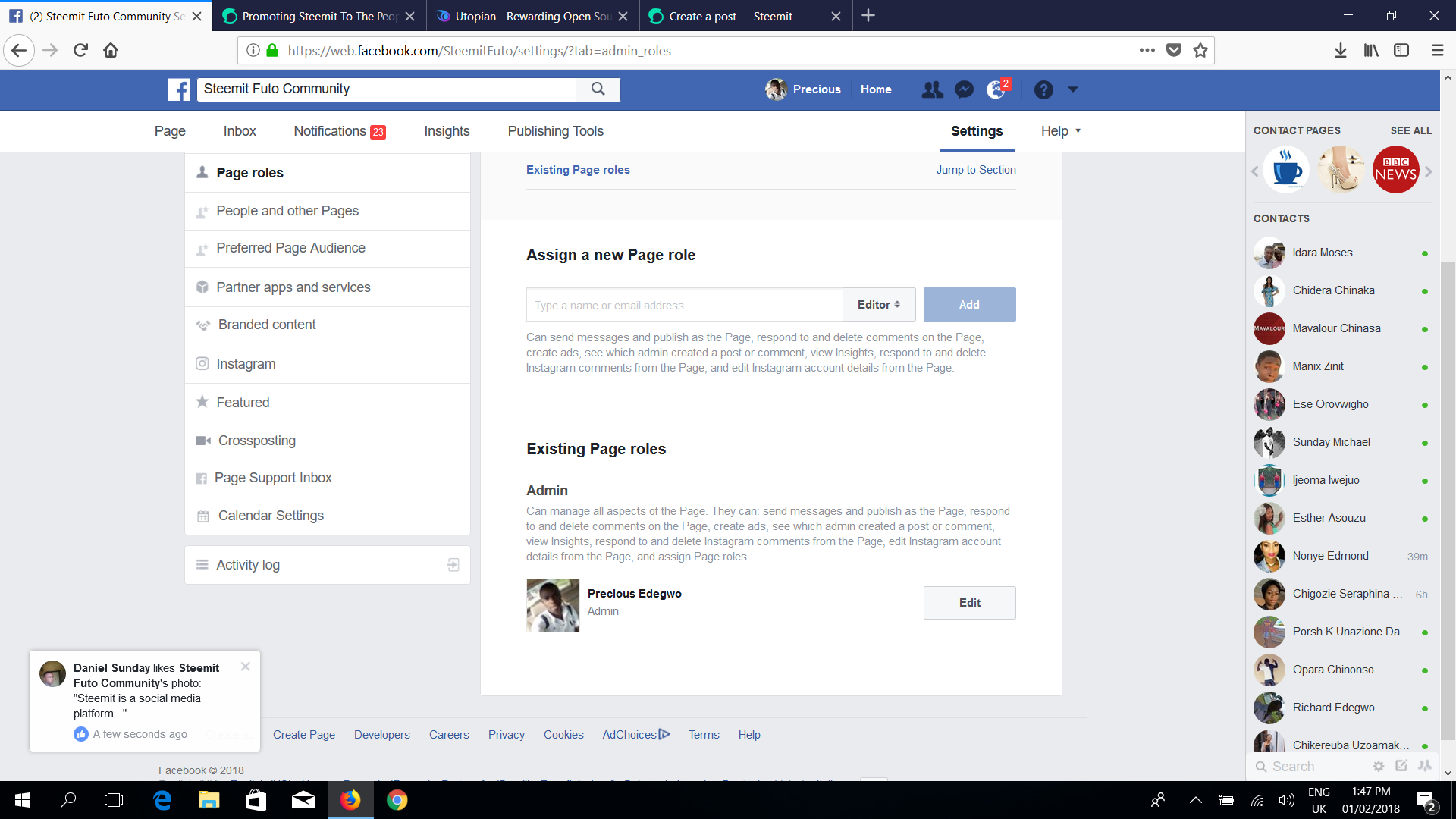Viewport: 1456px width, 819px height.
Task: Click the Help question mark icon
Action: point(1044,89)
